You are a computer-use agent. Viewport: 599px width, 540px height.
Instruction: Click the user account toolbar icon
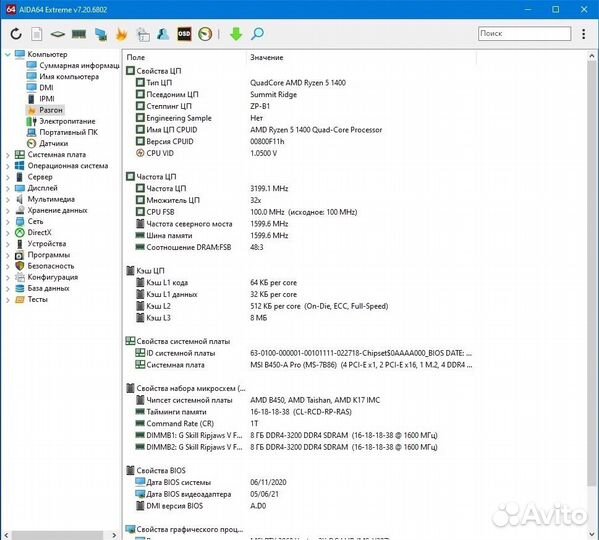coord(163,34)
